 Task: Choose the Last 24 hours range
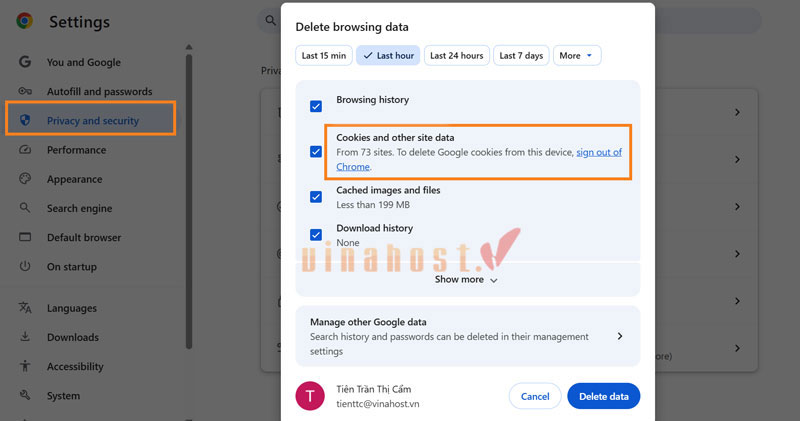pyautogui.click(x=457, y=56)
